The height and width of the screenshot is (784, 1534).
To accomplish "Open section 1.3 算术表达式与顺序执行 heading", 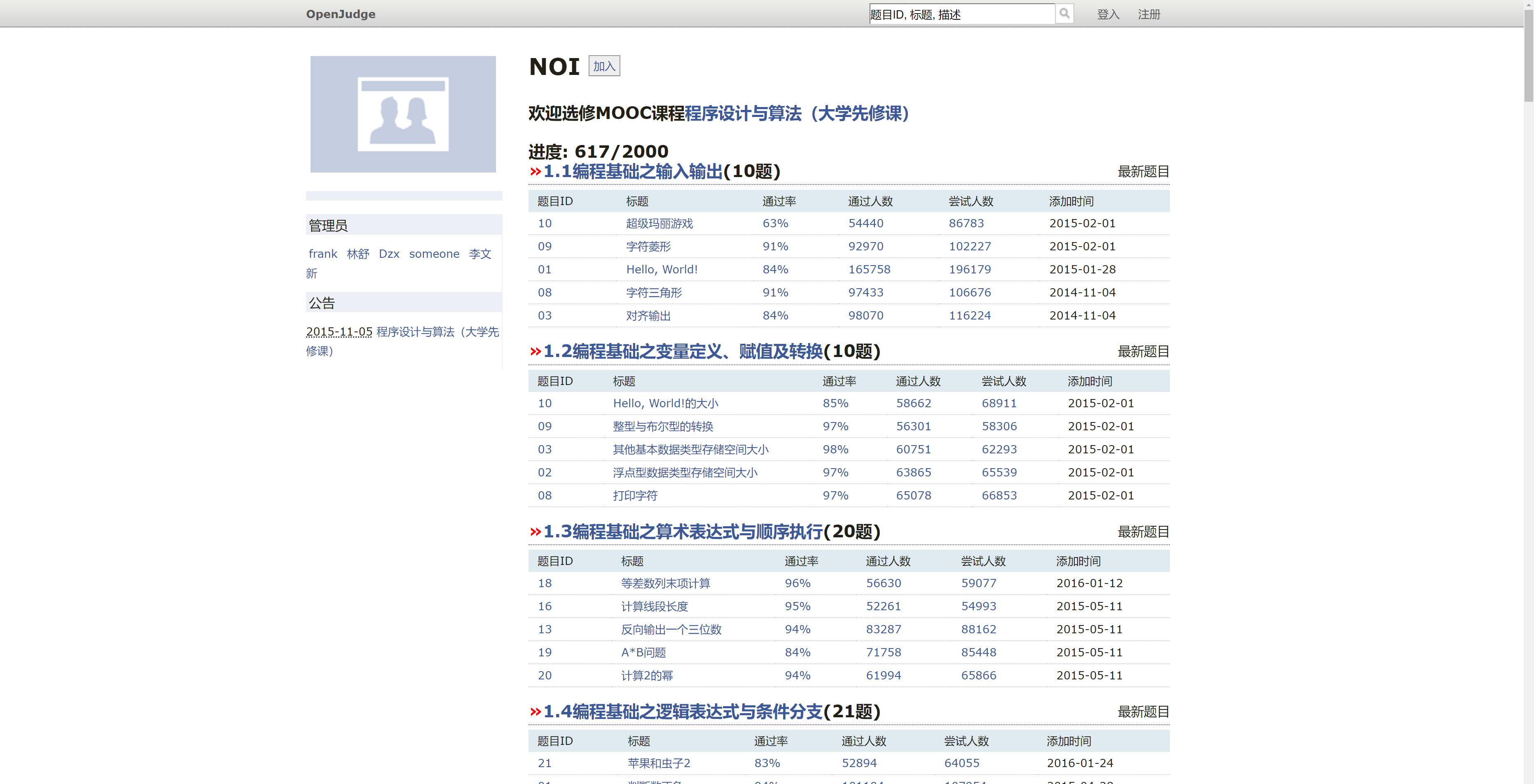I will tap(683, 532).
